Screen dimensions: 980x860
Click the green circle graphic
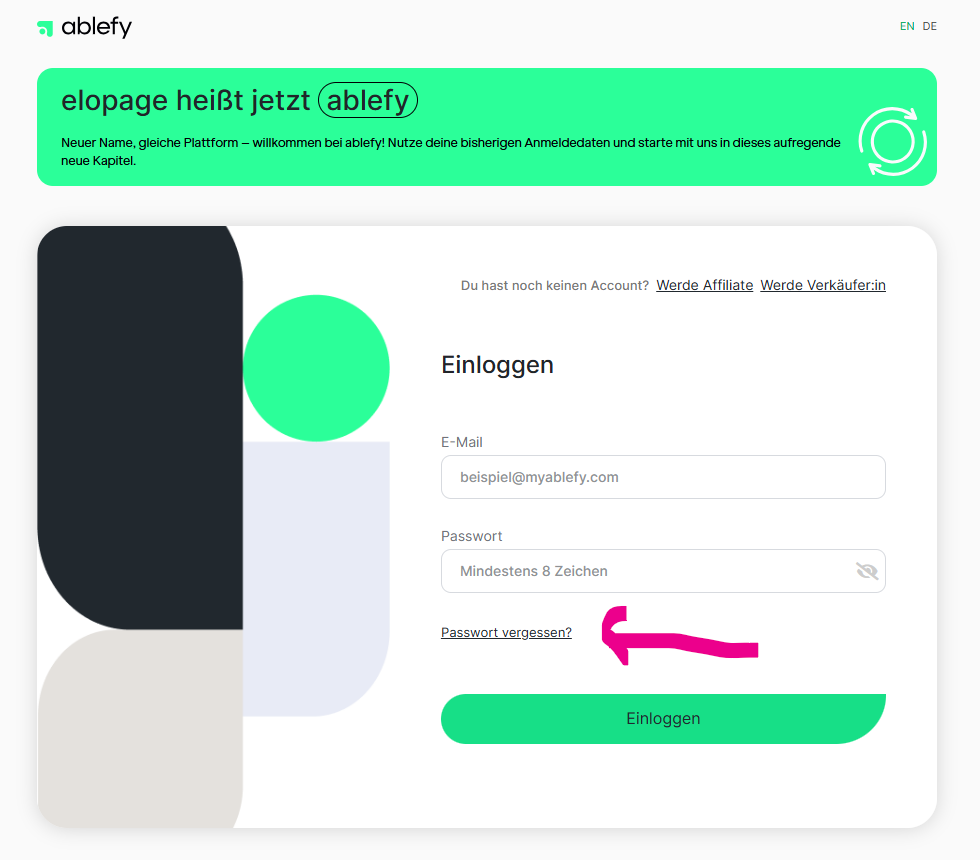(316, 368)
